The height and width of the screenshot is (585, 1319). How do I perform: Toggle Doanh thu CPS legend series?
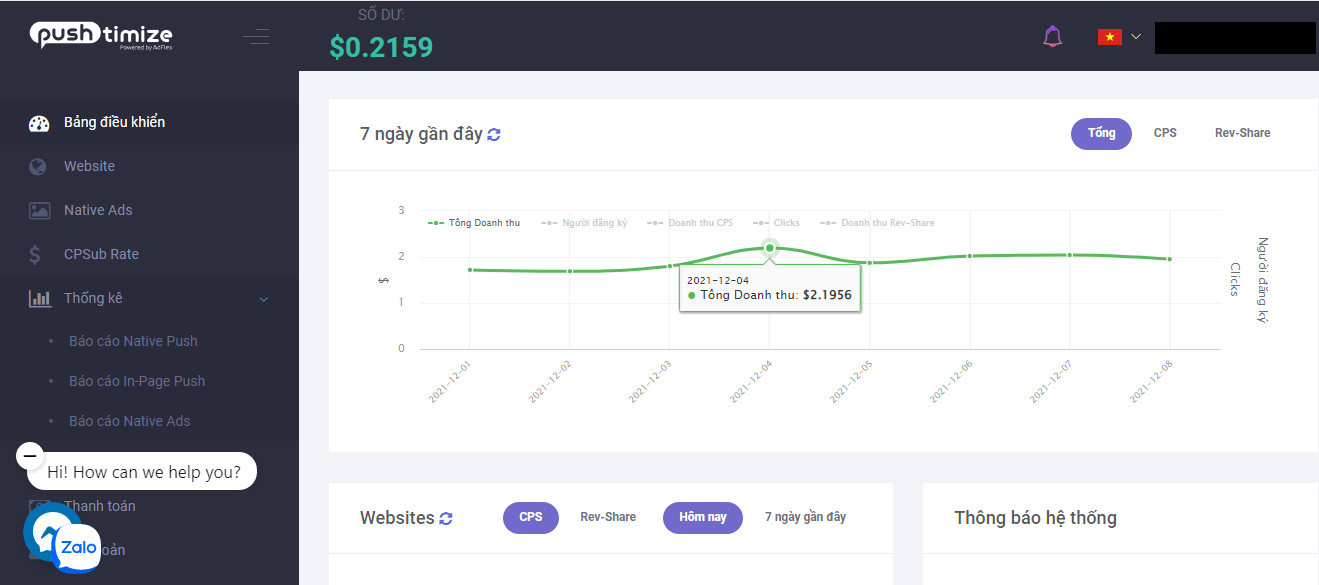tap(690, 223)
